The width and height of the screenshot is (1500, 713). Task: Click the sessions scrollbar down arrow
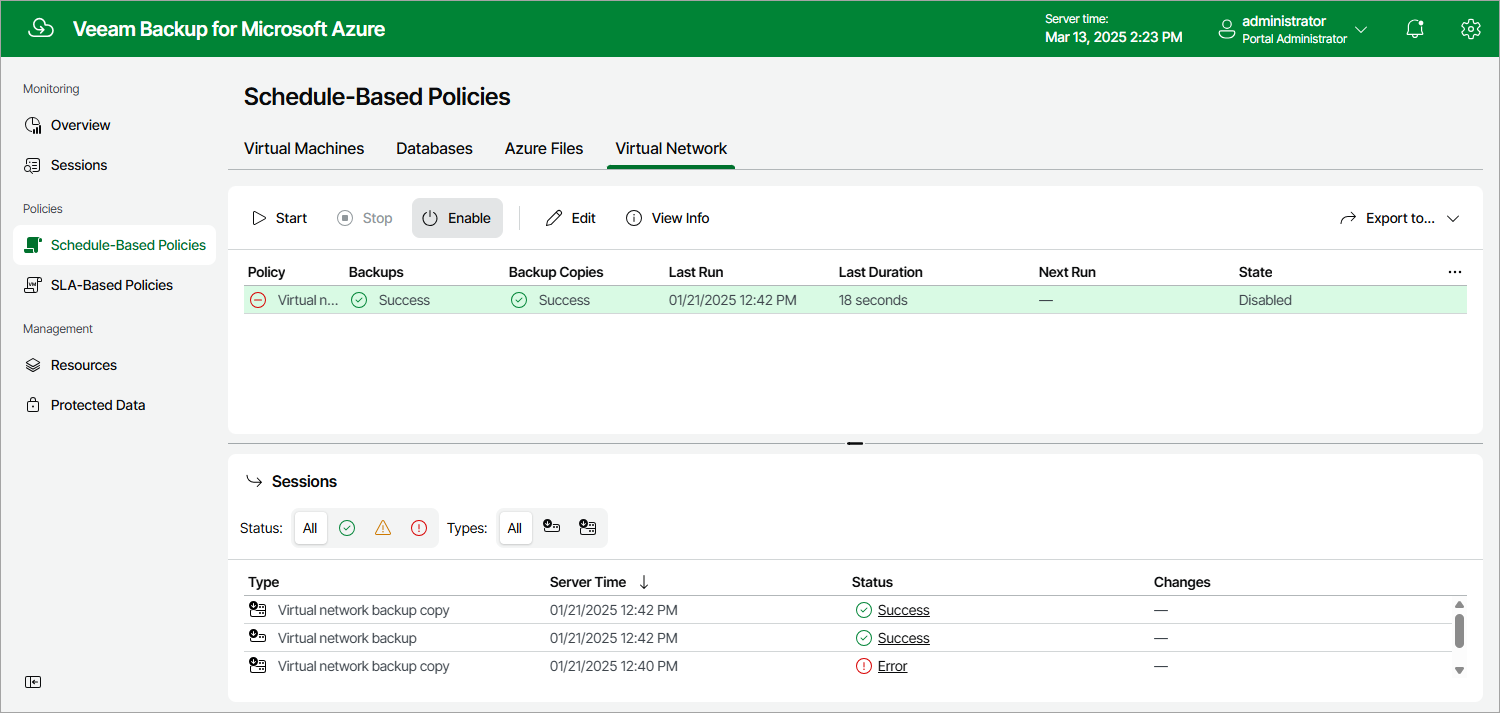(x=1459, y=671)
